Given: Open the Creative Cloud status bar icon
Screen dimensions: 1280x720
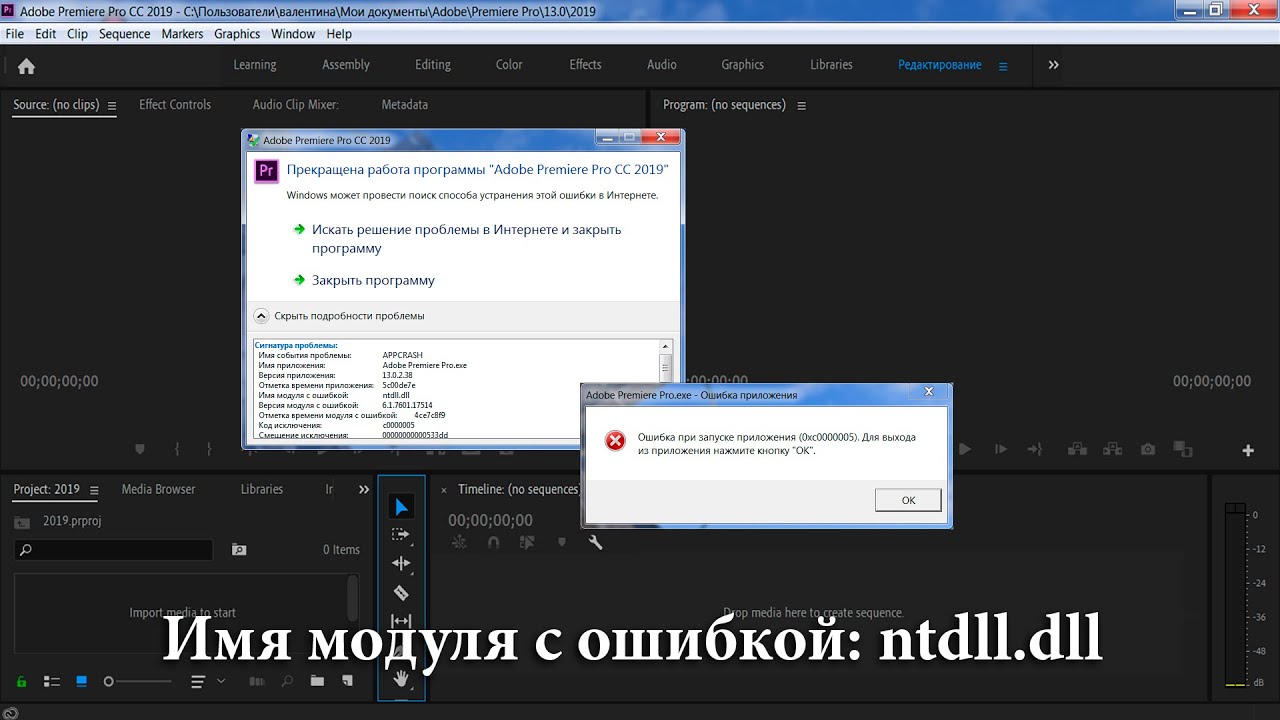Looking at the screenshot, I should point(11,712).
